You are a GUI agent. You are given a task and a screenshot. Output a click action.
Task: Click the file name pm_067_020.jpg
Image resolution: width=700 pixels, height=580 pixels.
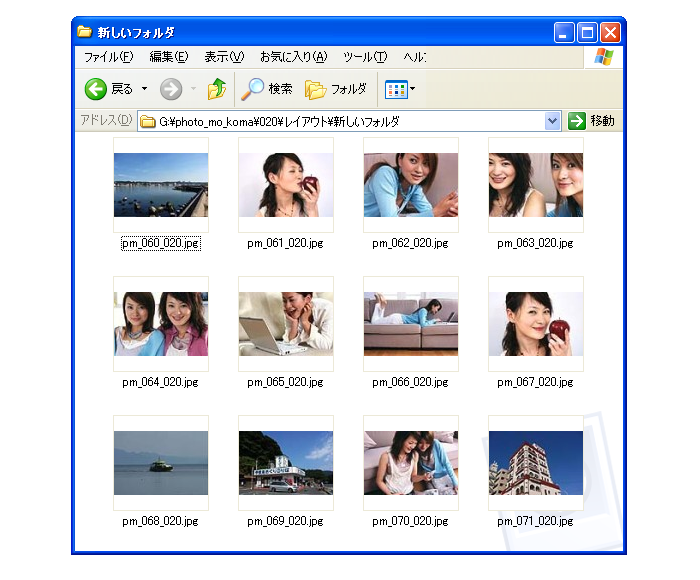tap(536, 382)
